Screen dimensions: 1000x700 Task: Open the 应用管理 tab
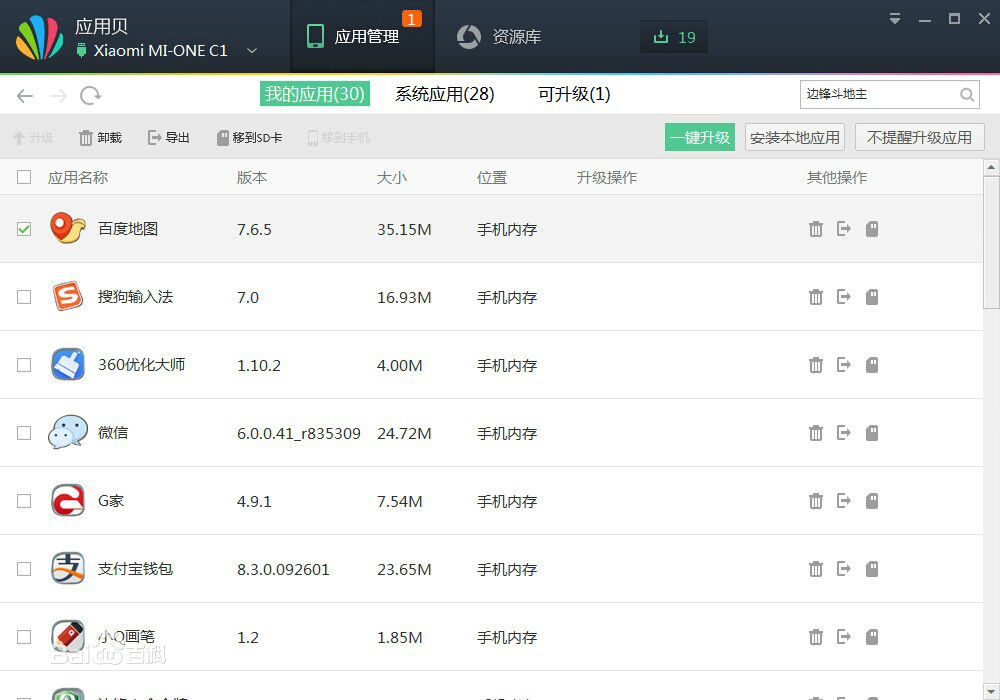click(x=362, y=36)
